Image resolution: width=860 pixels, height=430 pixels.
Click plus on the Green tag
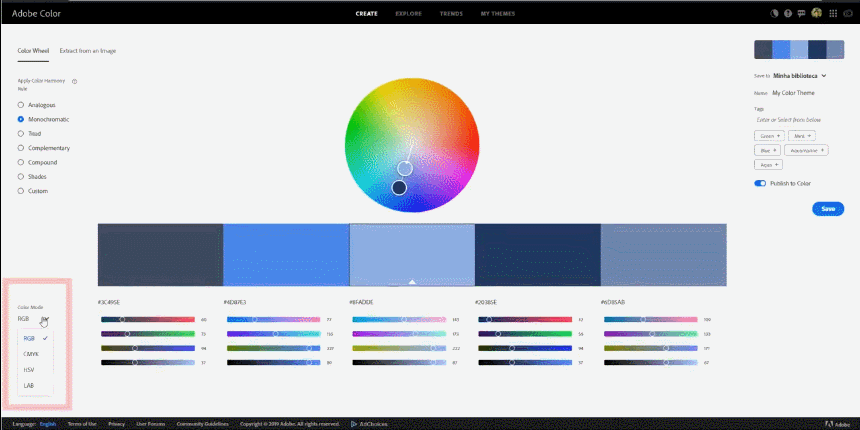pos(778,135)
